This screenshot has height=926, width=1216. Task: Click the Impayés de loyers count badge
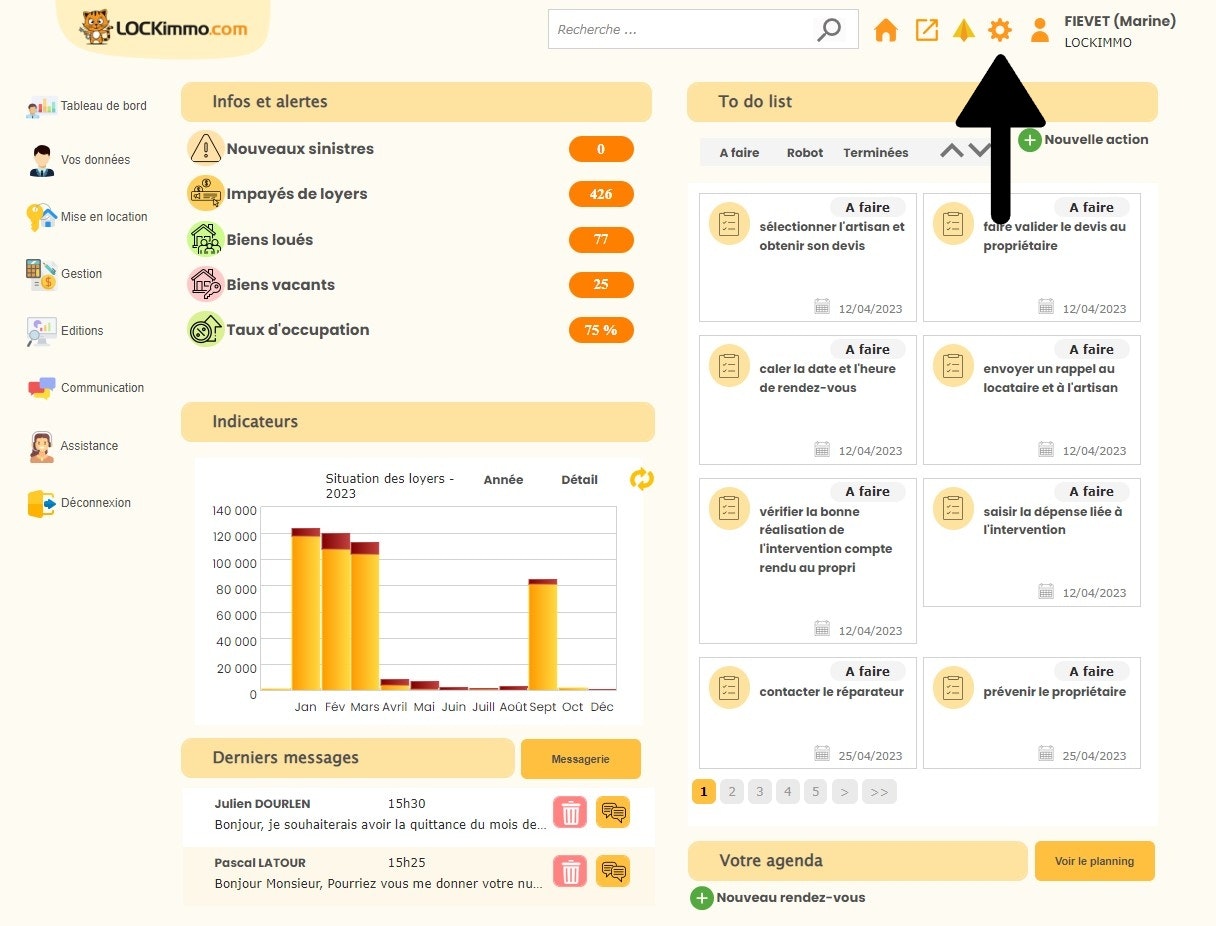[600, 194]
